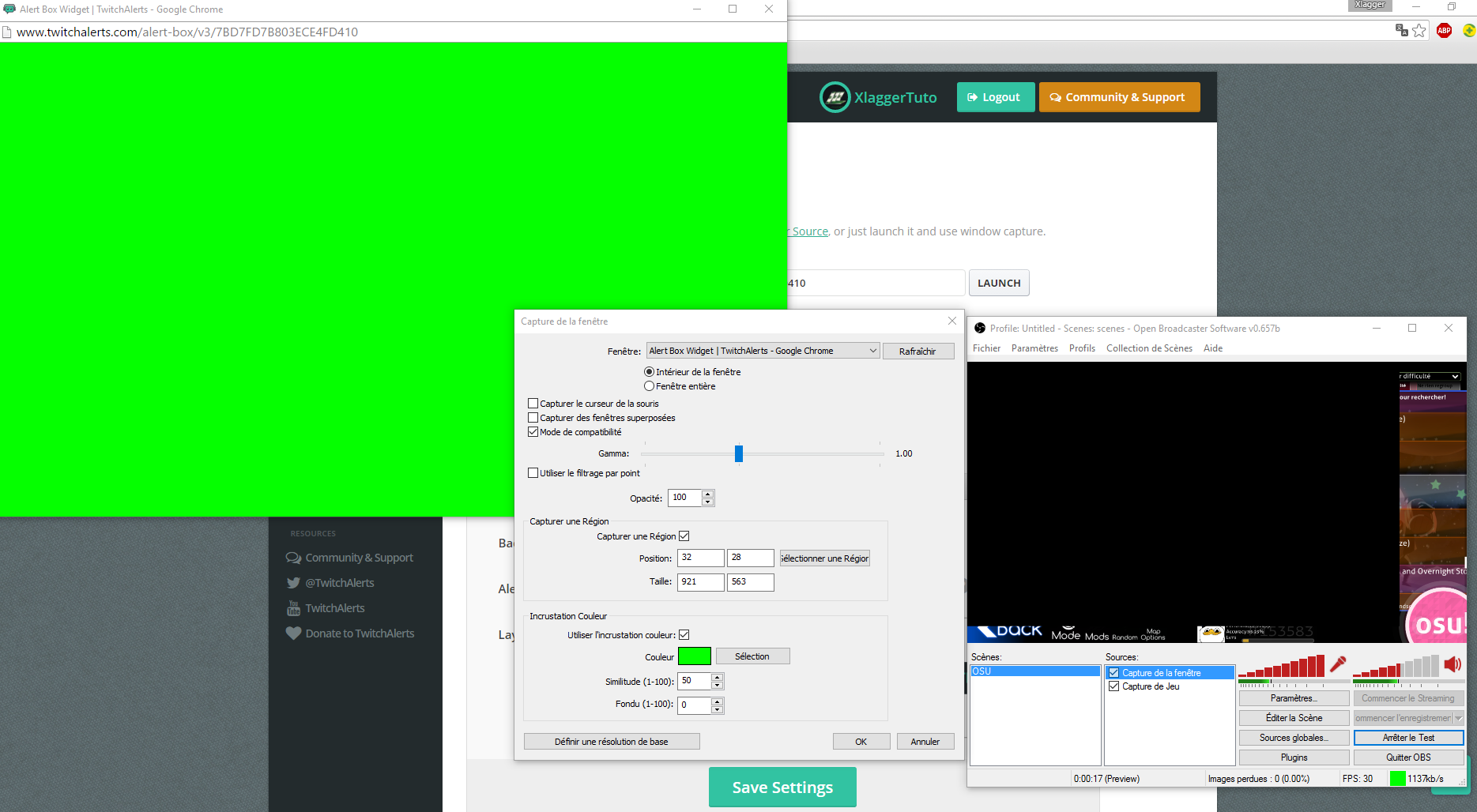Click the XlaggerTuto avatar logo

click(x=835, y=97)
